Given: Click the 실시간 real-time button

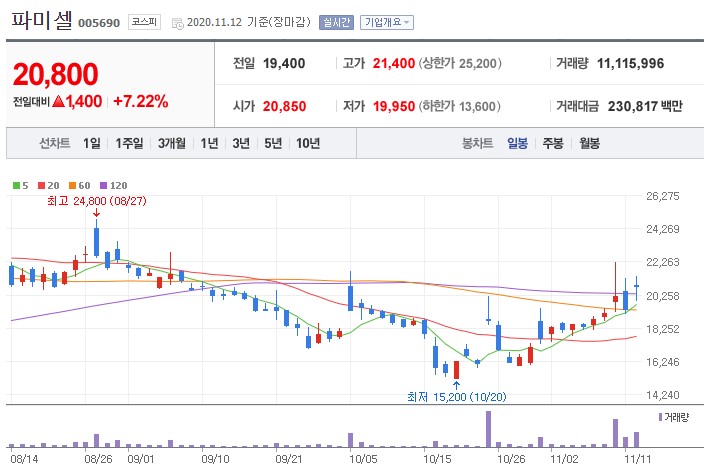Looking at the screenshot, I should click(336, 22).
